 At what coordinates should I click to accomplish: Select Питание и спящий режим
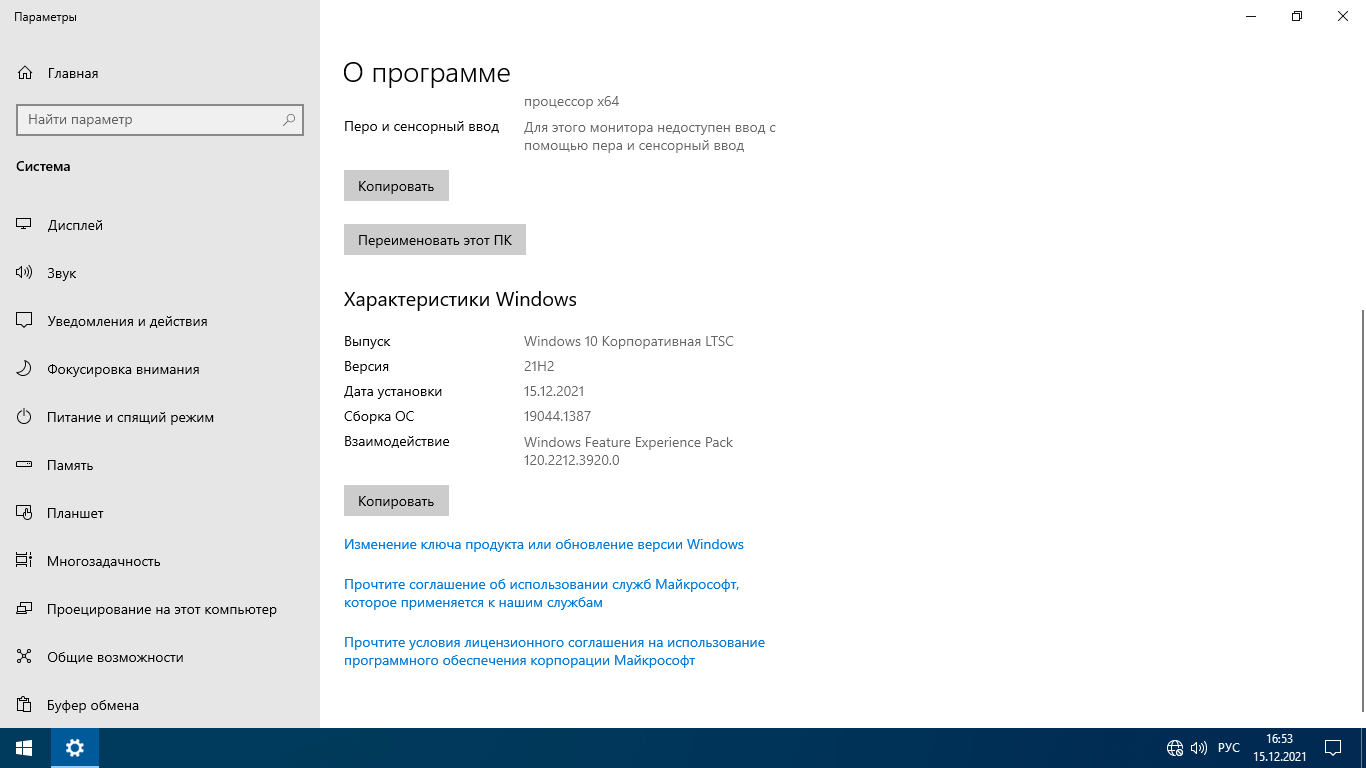pos(160,417)
